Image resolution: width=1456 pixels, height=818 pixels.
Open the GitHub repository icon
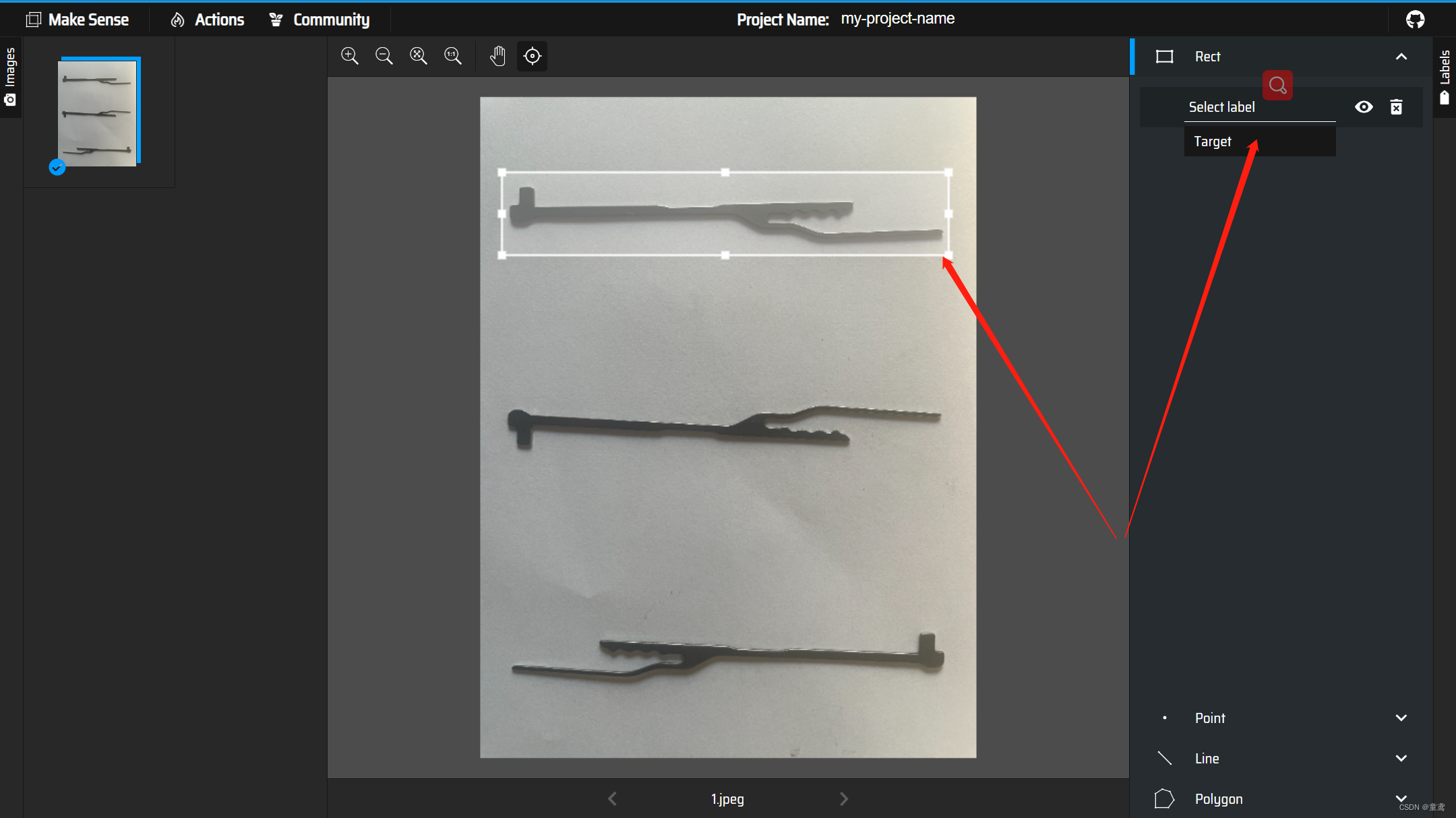(1415, 20)
